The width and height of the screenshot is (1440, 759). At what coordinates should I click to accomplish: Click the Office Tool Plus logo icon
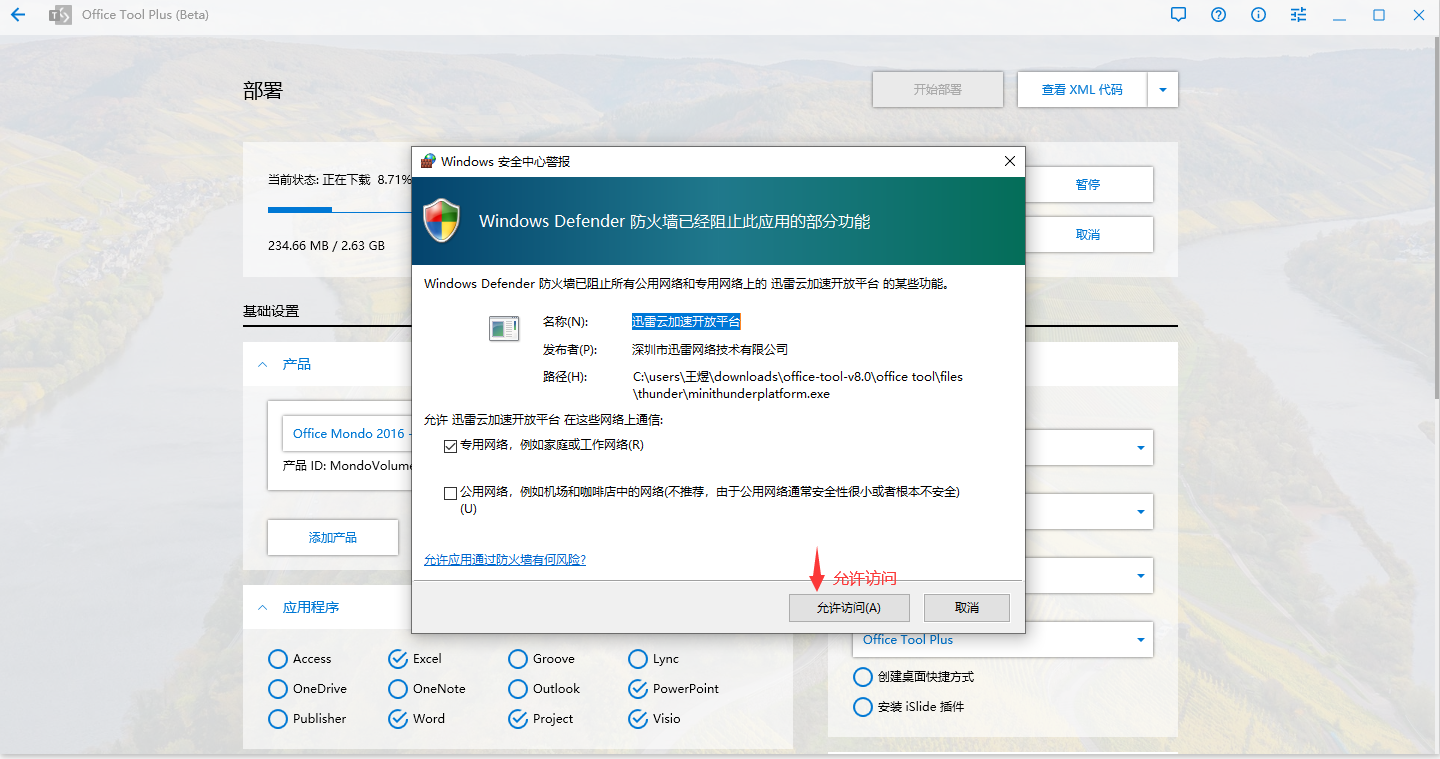(x=60, y=15)
